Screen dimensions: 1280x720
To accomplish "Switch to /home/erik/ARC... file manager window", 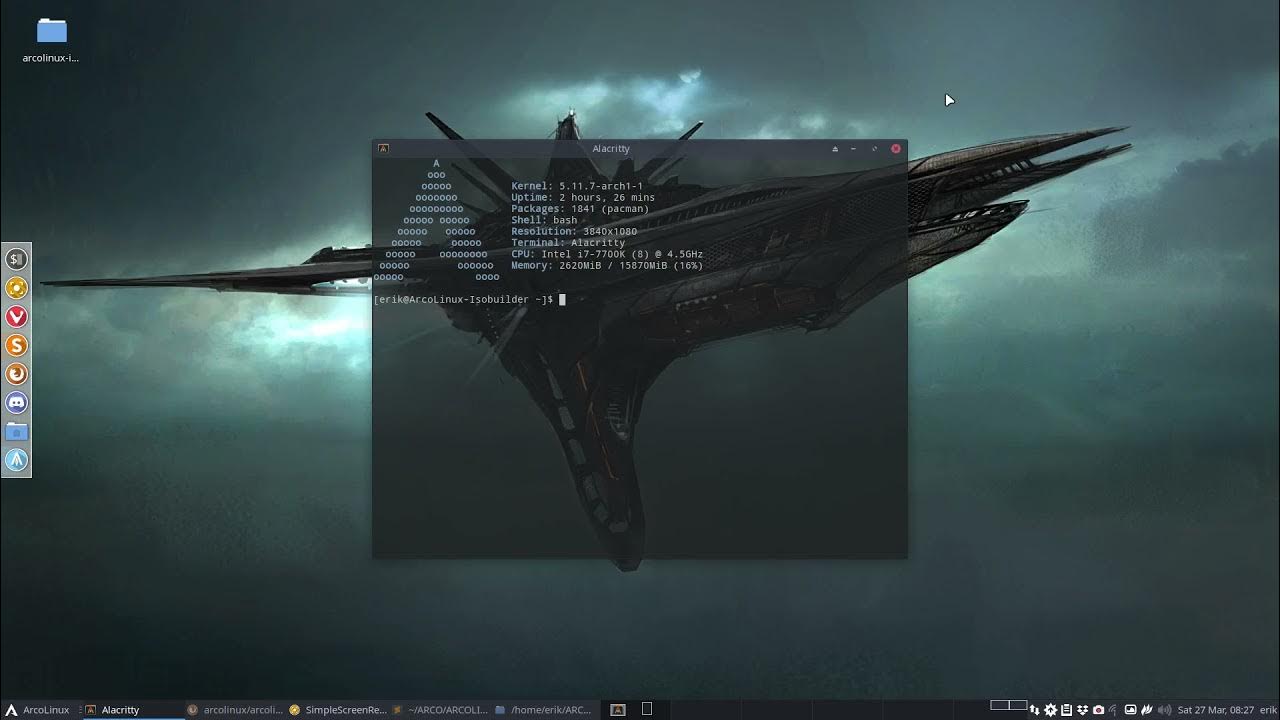I will point(543,710).
